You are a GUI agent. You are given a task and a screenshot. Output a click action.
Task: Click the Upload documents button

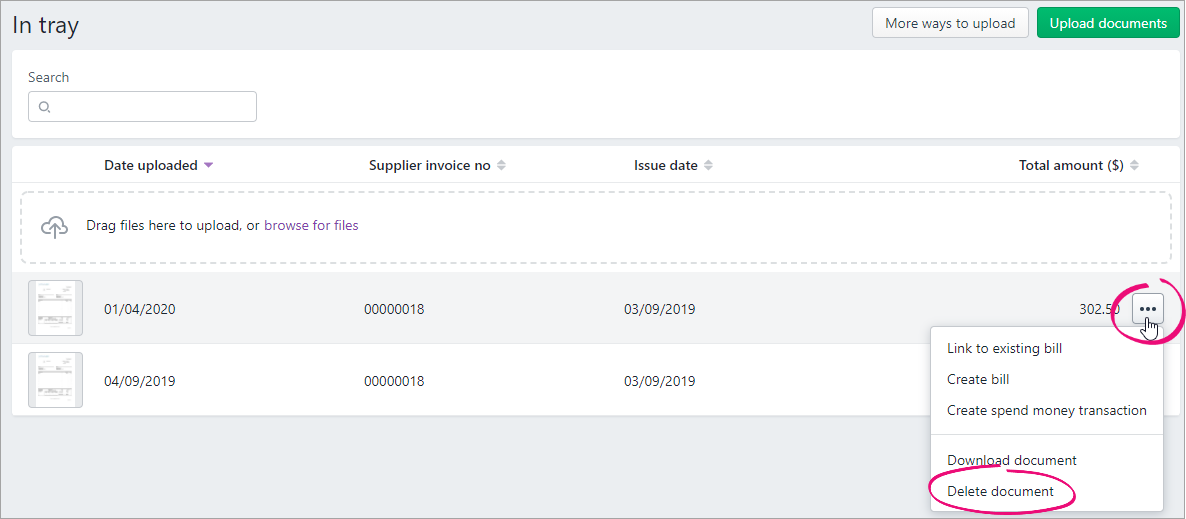(1108, 23)
